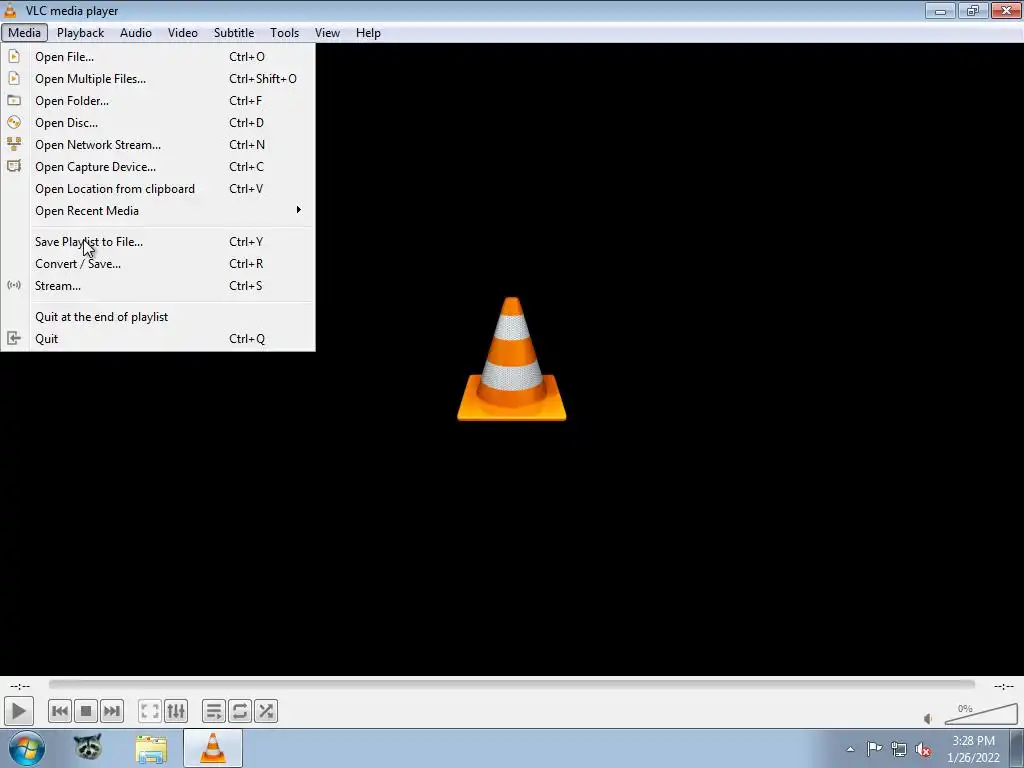Click the Open Multiple Files icon
Screen dimensions: 1024x768
click(x=14, y=78)
